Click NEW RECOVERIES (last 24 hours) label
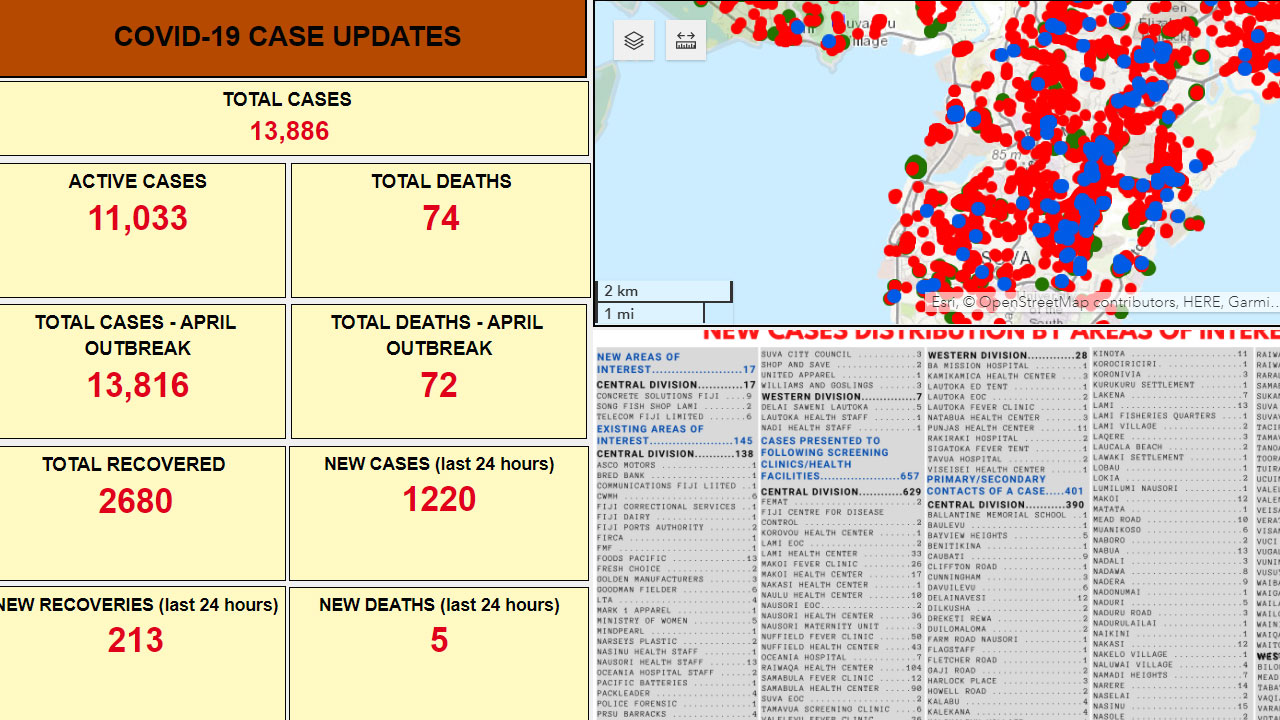Image resolution: width=1280 pixels, height=720 pixels. (x=137, y=605)
